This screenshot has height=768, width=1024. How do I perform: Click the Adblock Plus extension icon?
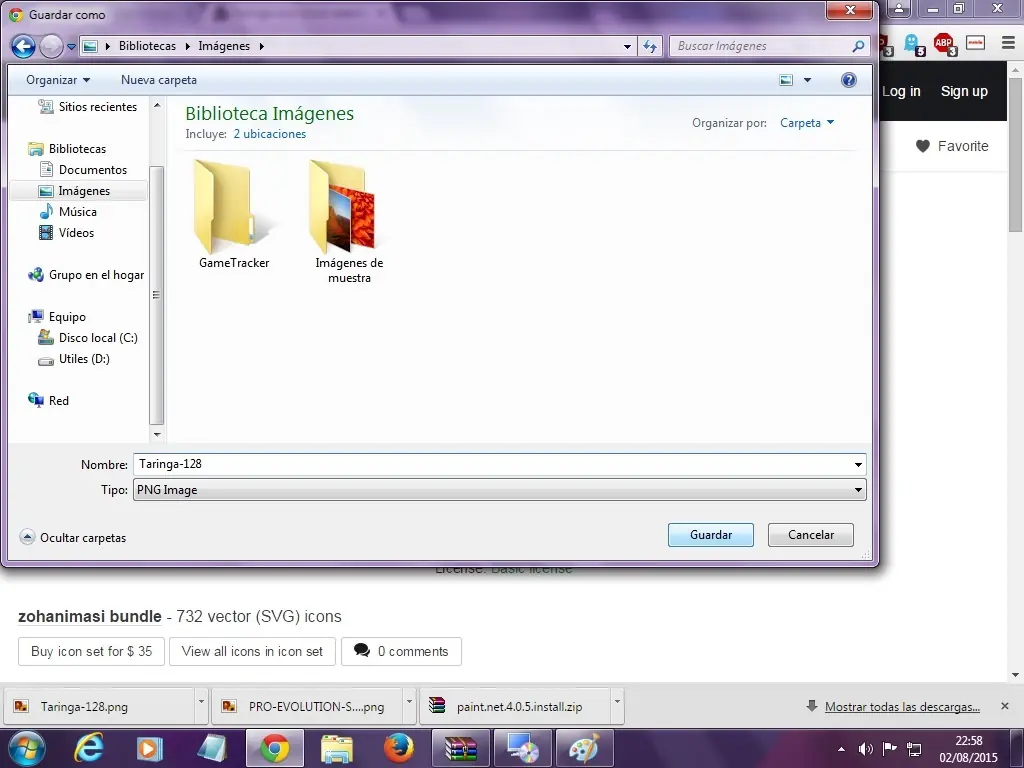(x=944, y=44)
